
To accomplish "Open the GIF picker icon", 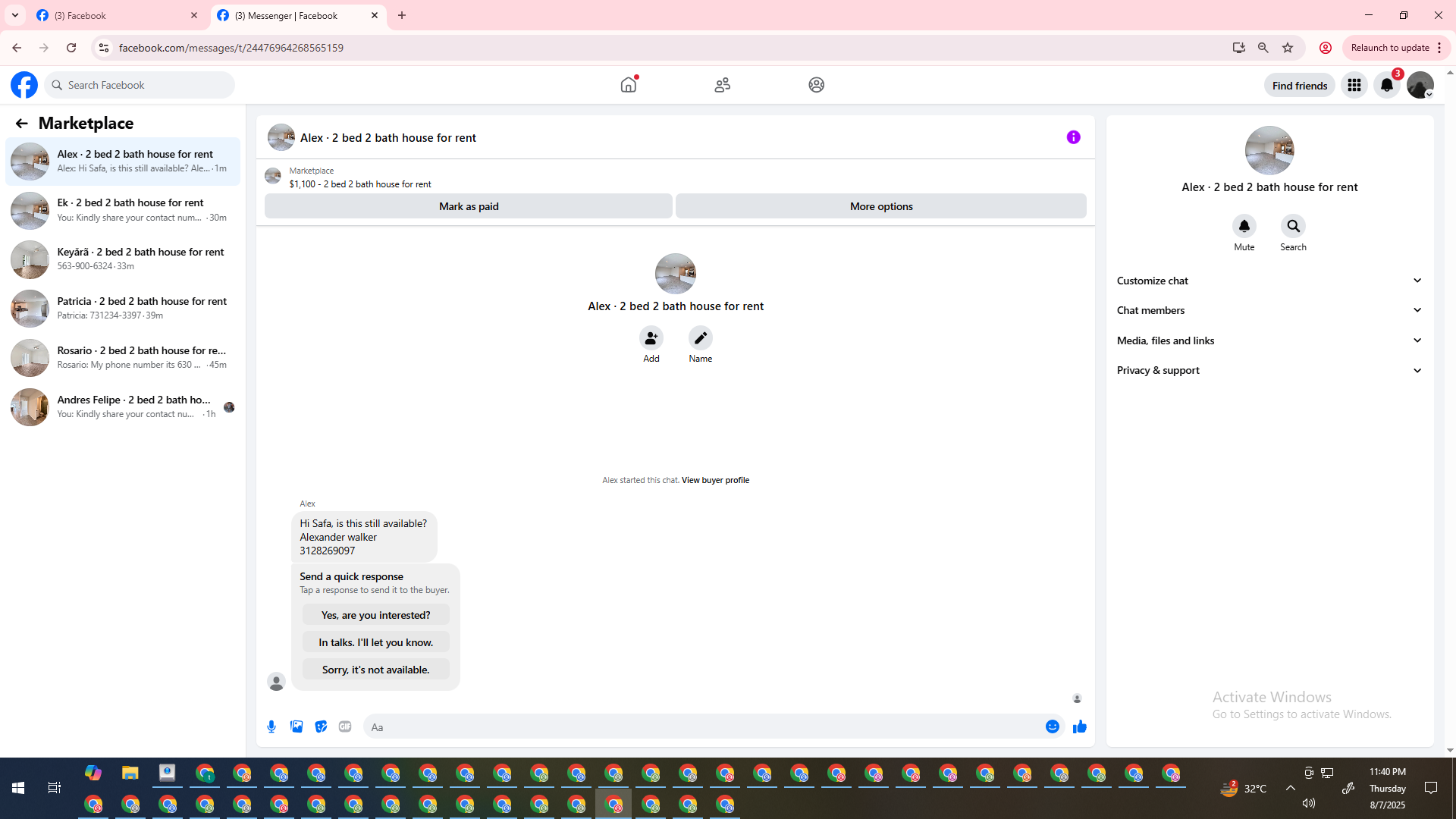I will click(345, 726).
